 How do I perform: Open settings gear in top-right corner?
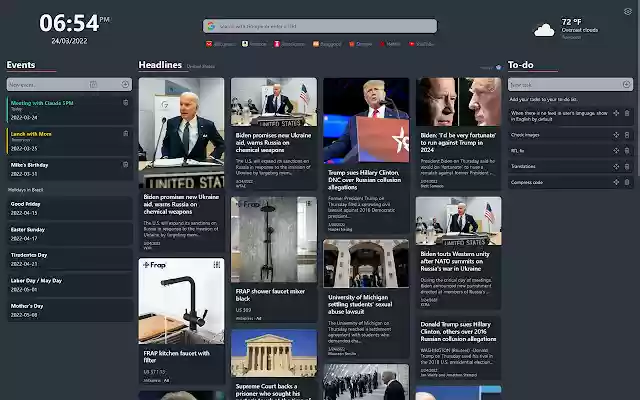(628, 11)
